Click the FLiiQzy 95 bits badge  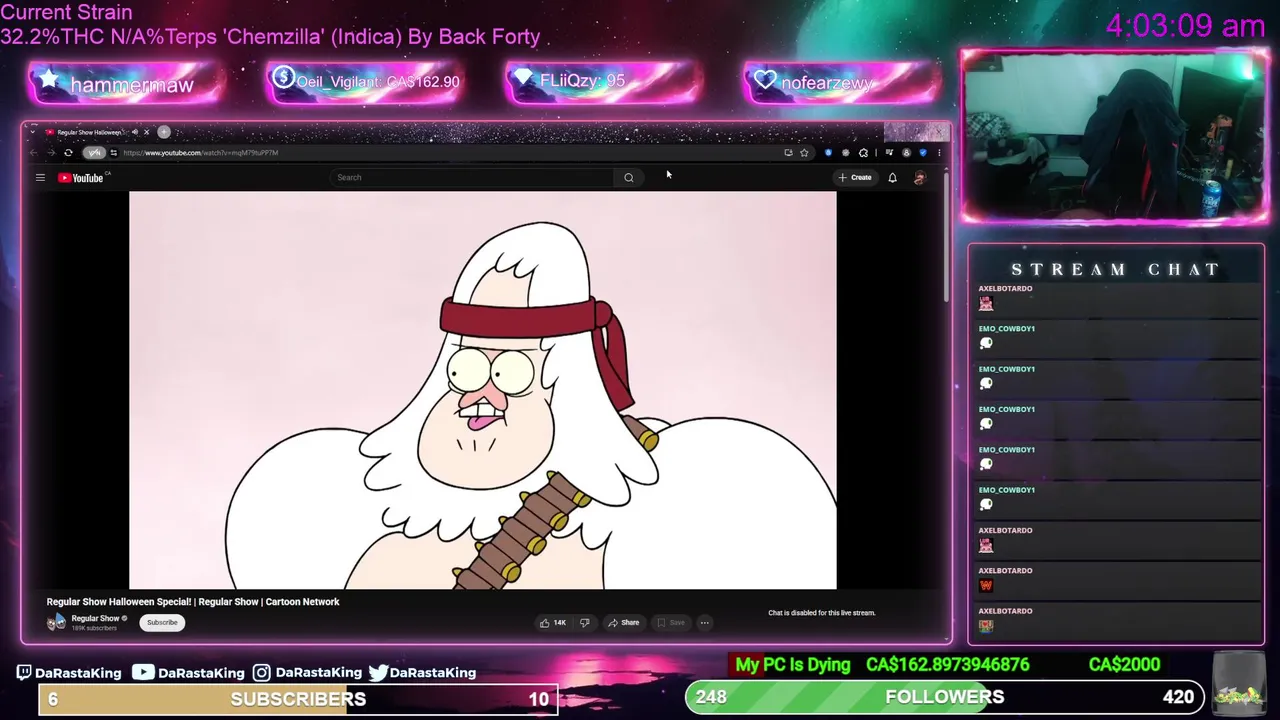[604, 81]
